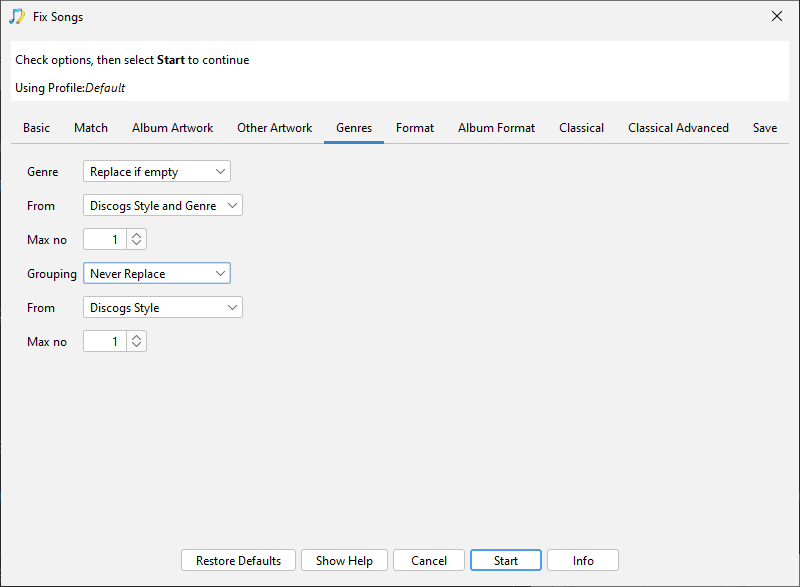Open the Match tab
Image resolution: width=800 pixels, height=587 pixels.
91,128
